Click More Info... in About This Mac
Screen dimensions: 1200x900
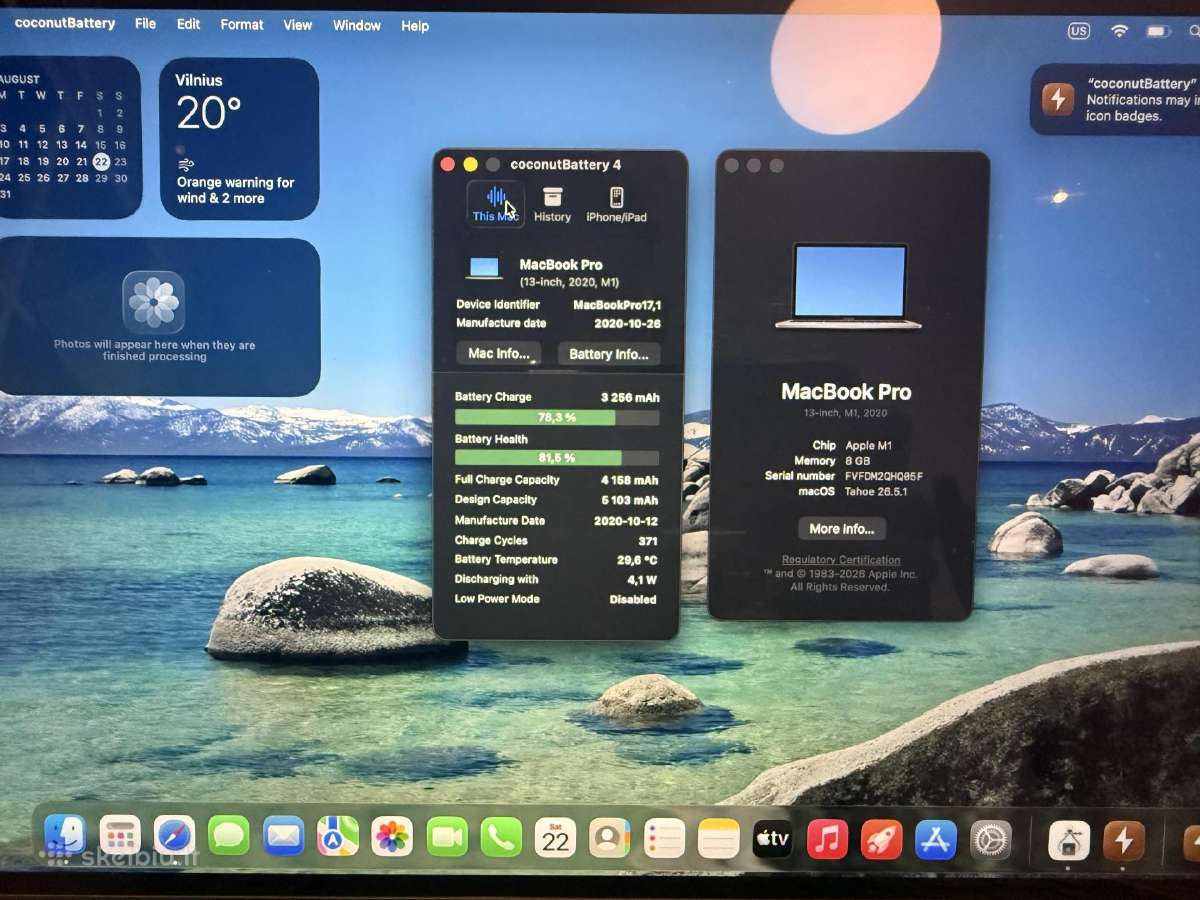(x=842, y=528)
